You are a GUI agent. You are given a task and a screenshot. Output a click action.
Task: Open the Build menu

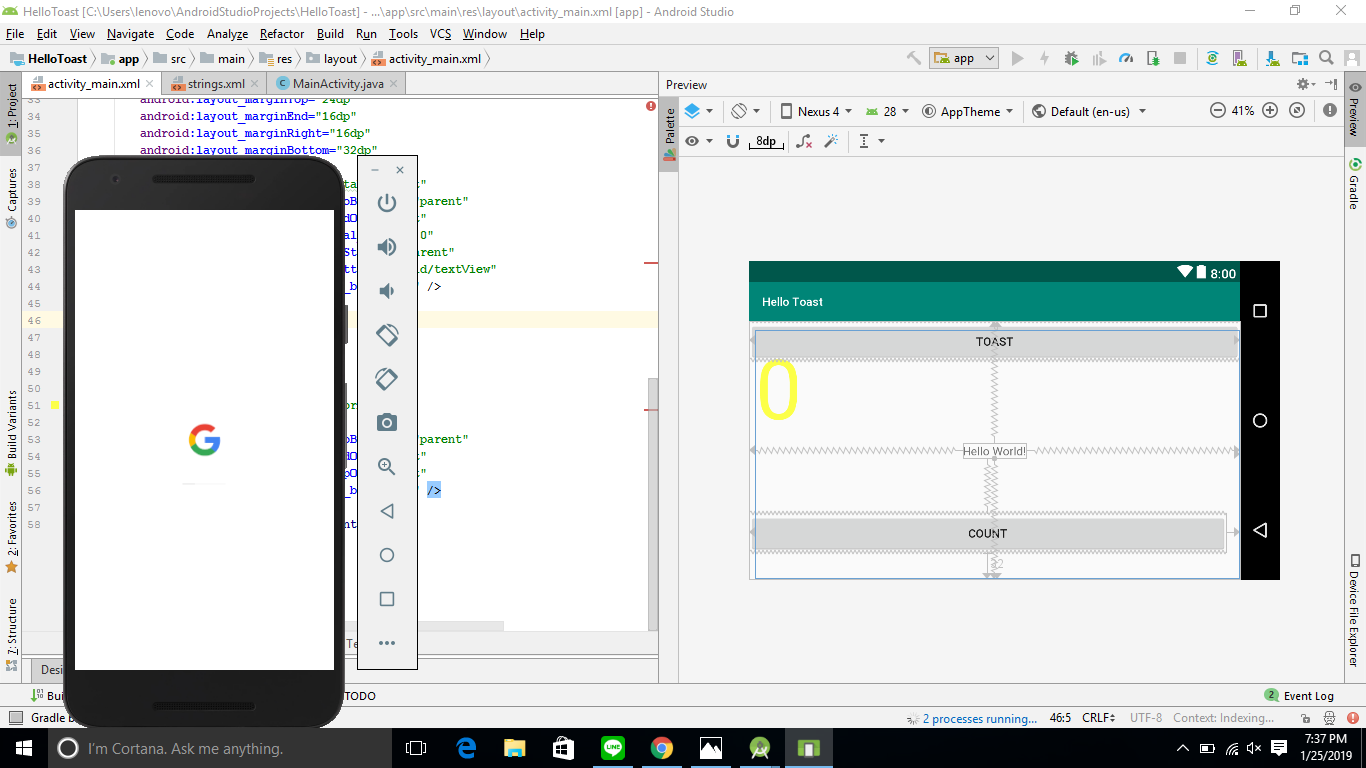pyautogui.click(x=330, y=33)
